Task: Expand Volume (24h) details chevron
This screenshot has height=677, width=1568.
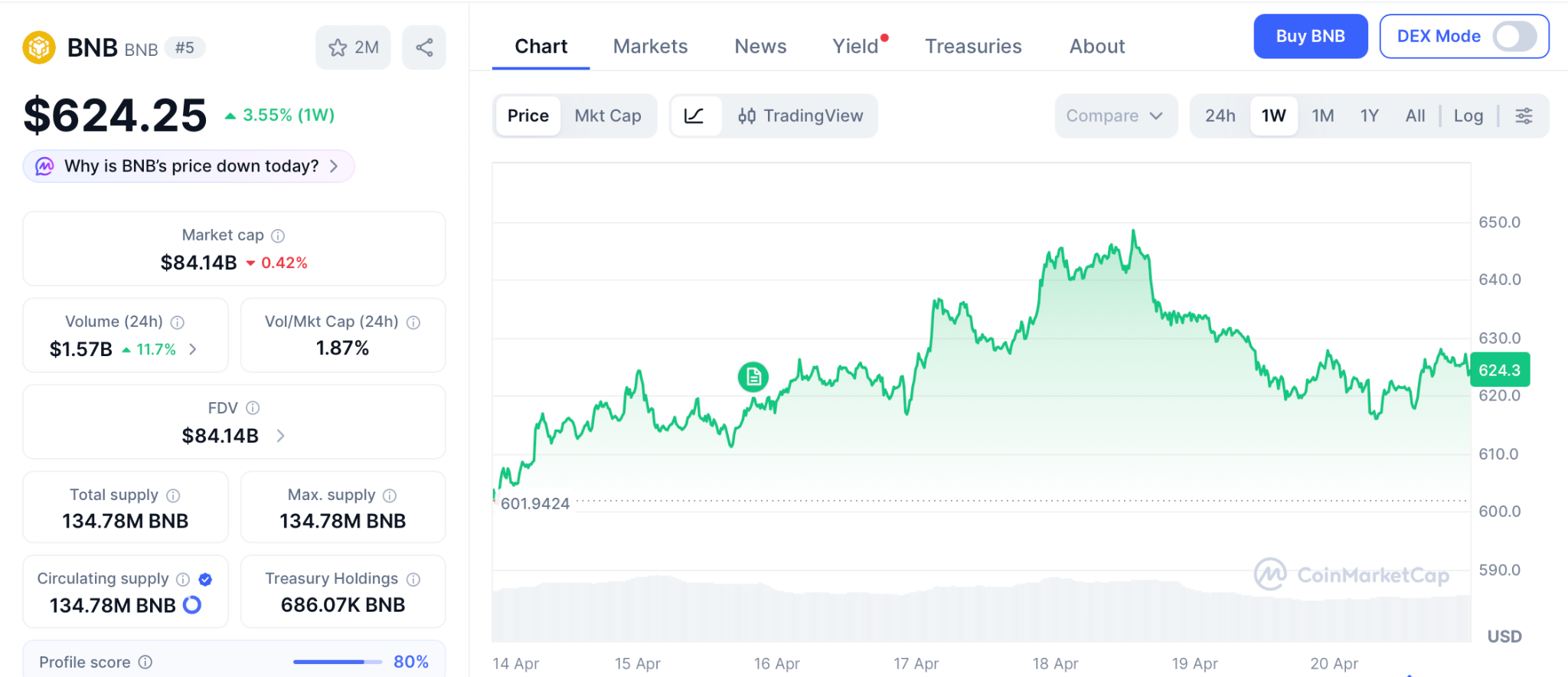Action: click(x=193, y=349)
